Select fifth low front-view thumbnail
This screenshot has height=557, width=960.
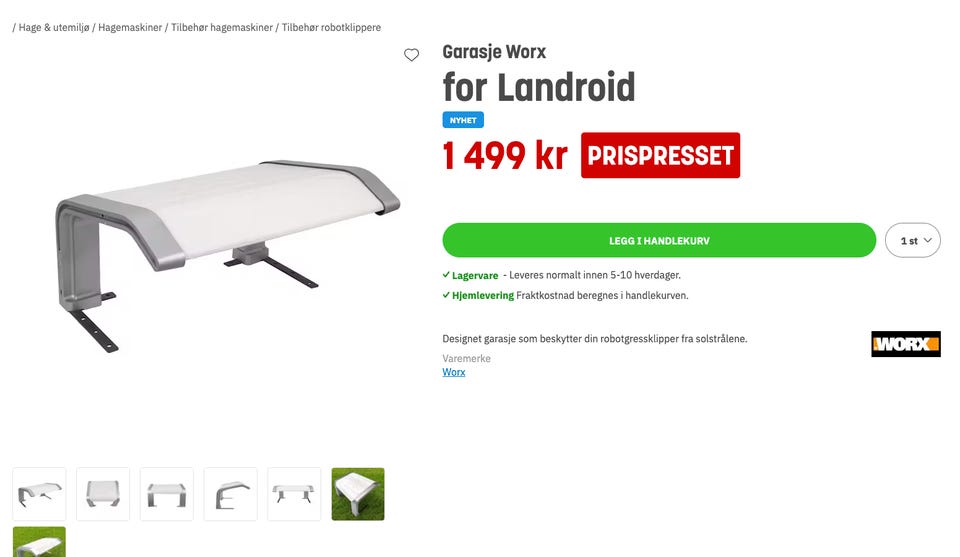pos(294,494)
